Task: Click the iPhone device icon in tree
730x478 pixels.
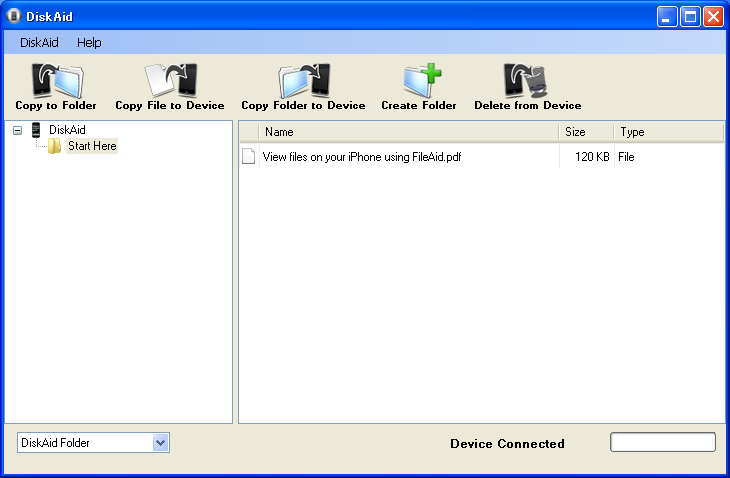Action: [x=36, y=130]
